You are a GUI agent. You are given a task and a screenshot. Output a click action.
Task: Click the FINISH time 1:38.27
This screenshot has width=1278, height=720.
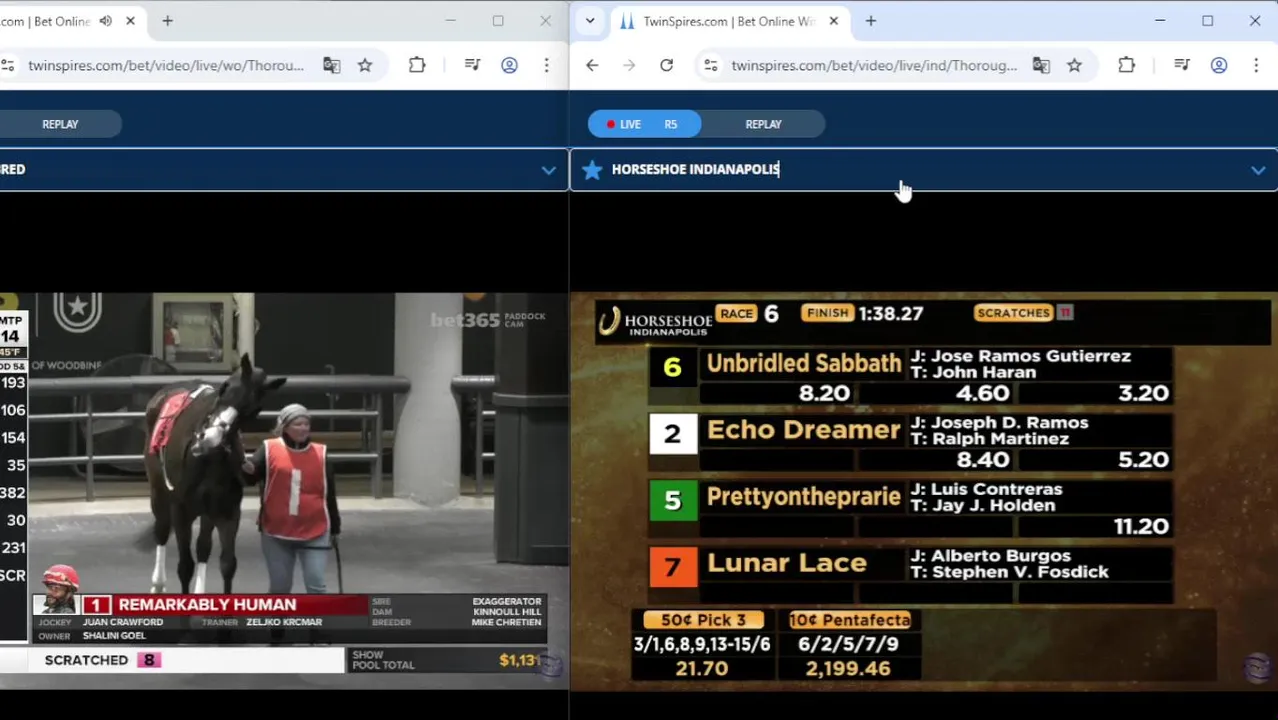[x=890, y=314]
